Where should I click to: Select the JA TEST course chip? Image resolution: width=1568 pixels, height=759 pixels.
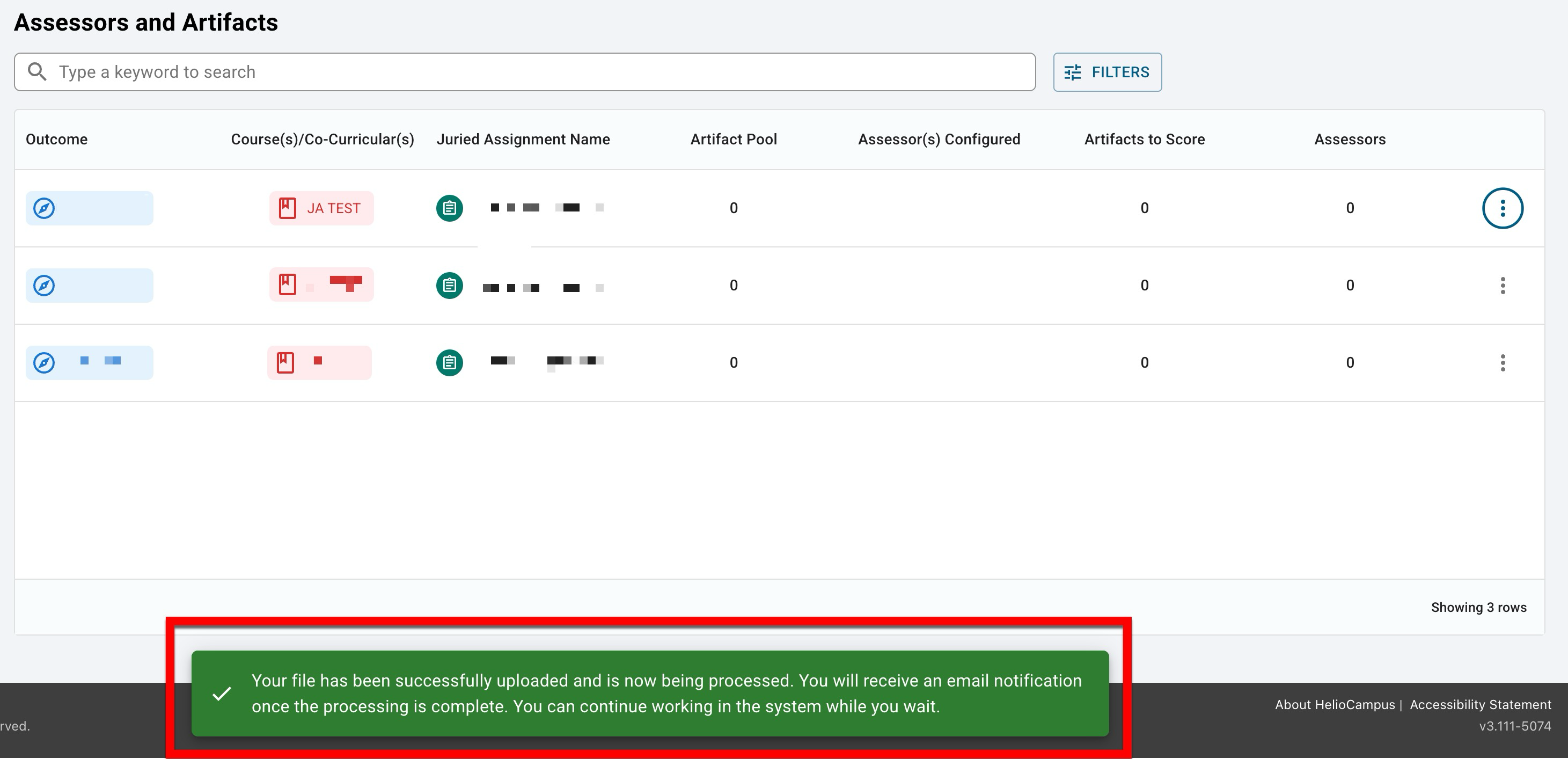point(334,208)
